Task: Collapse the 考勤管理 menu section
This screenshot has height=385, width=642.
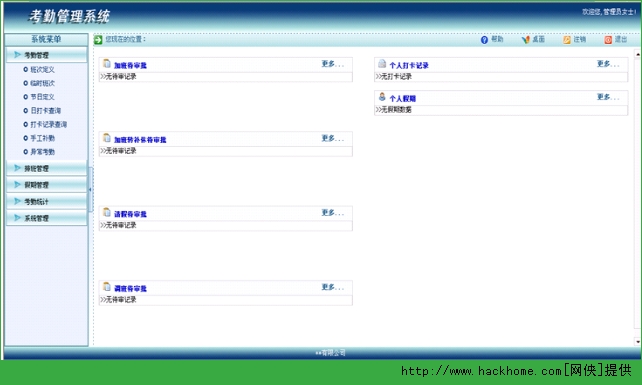Action: [47, 55]
